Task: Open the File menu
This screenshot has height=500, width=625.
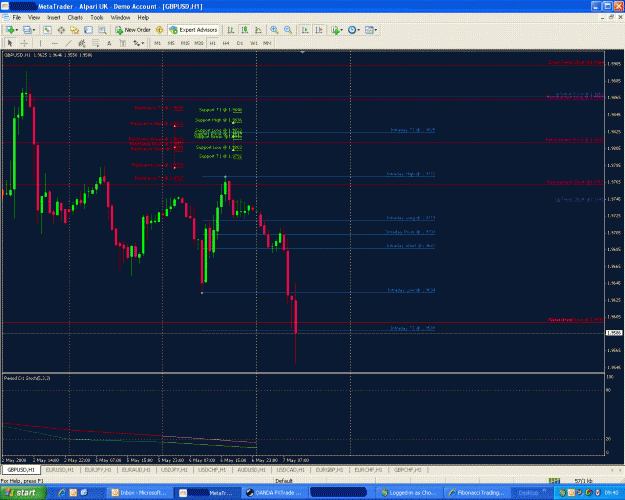Action: click(x=17, y=18)
